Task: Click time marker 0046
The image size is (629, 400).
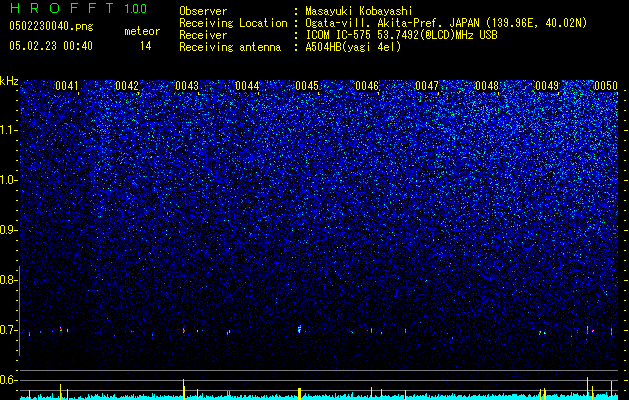Action: [x=367, y=86]
